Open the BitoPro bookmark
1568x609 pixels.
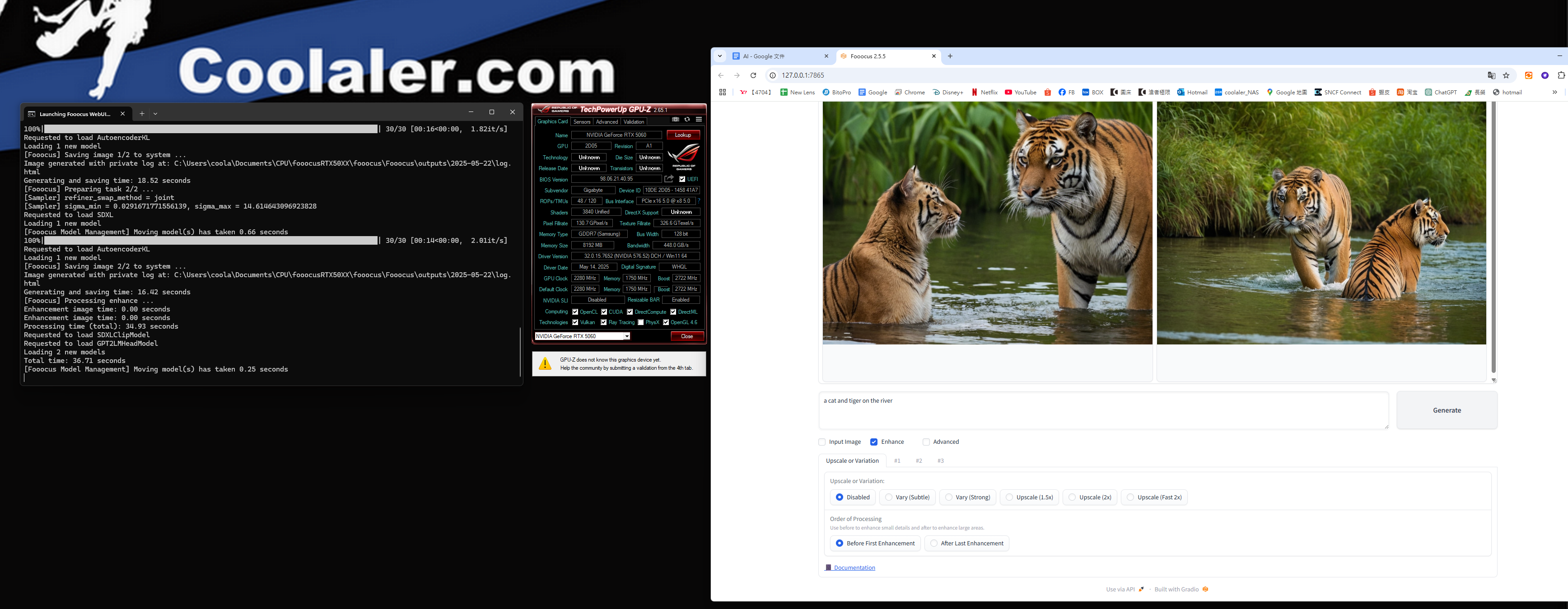(836, 93)
